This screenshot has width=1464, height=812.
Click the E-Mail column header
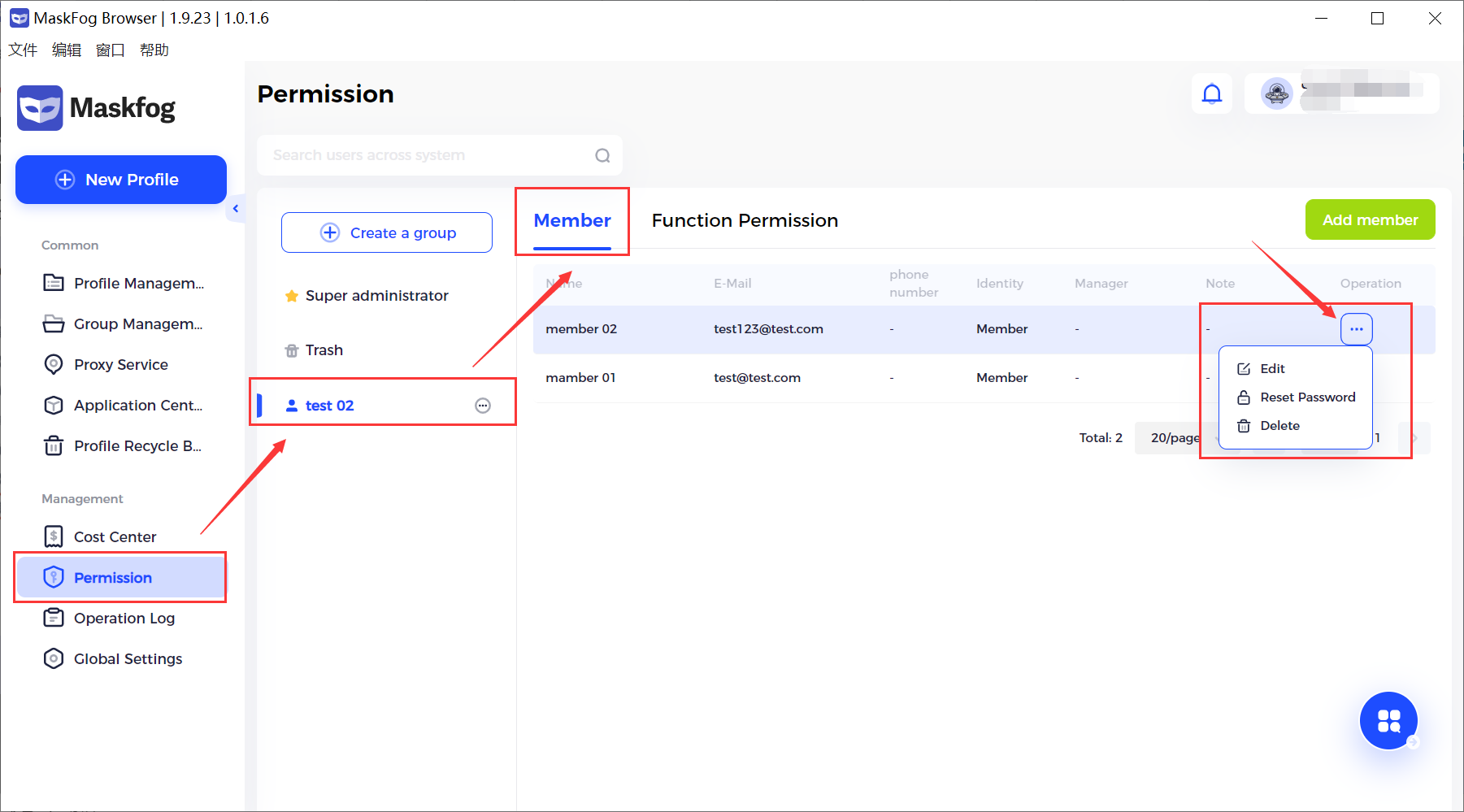click(732, 283)
